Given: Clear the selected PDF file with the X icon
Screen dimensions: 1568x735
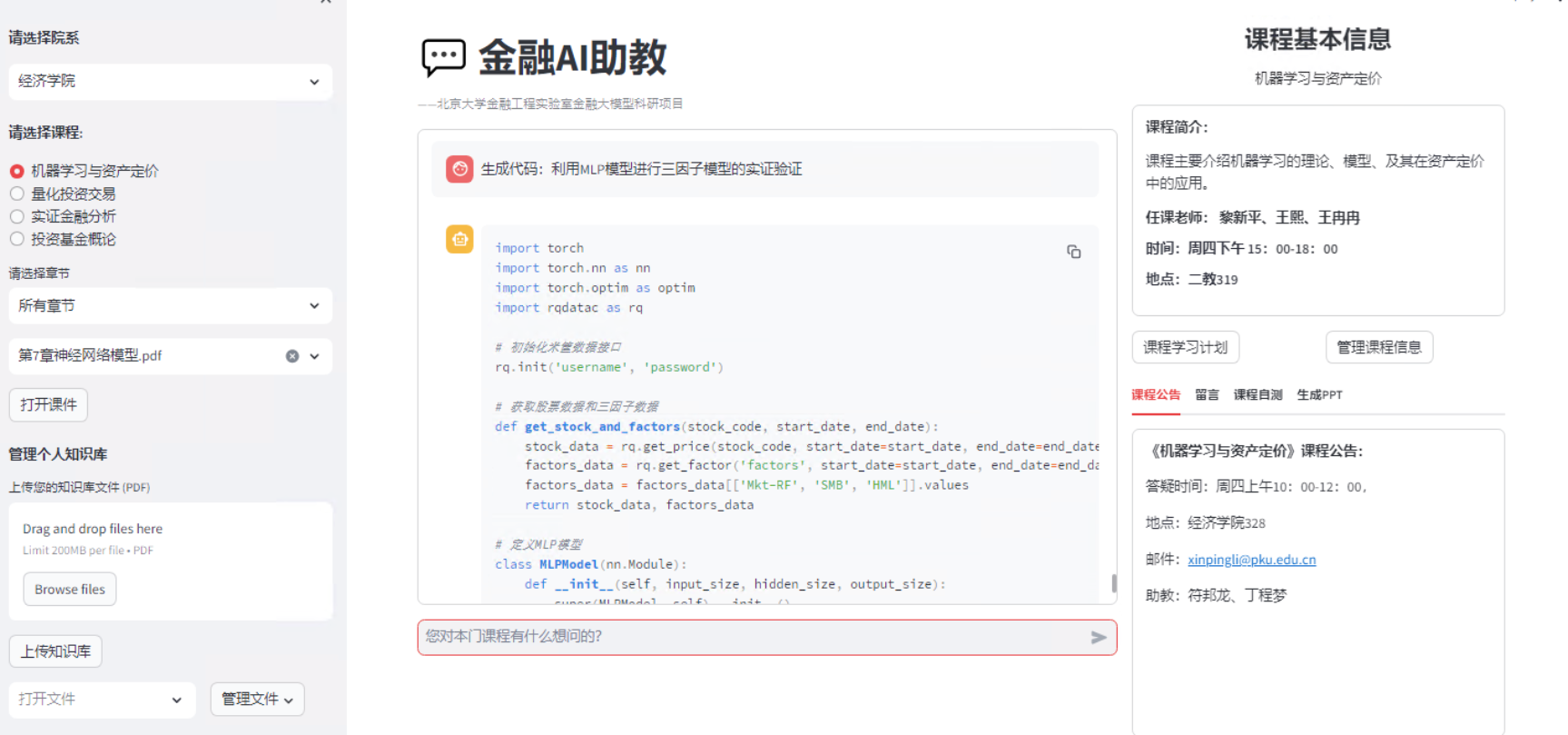Looking at the screenshot, I should tap(292, 356).
